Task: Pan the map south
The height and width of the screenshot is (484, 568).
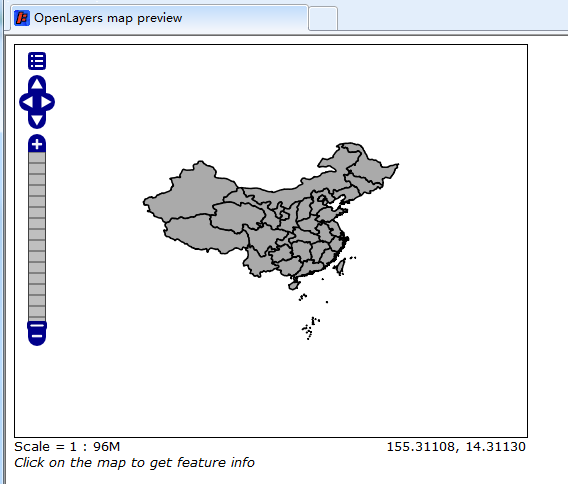Action: click(x=37, y=120)
